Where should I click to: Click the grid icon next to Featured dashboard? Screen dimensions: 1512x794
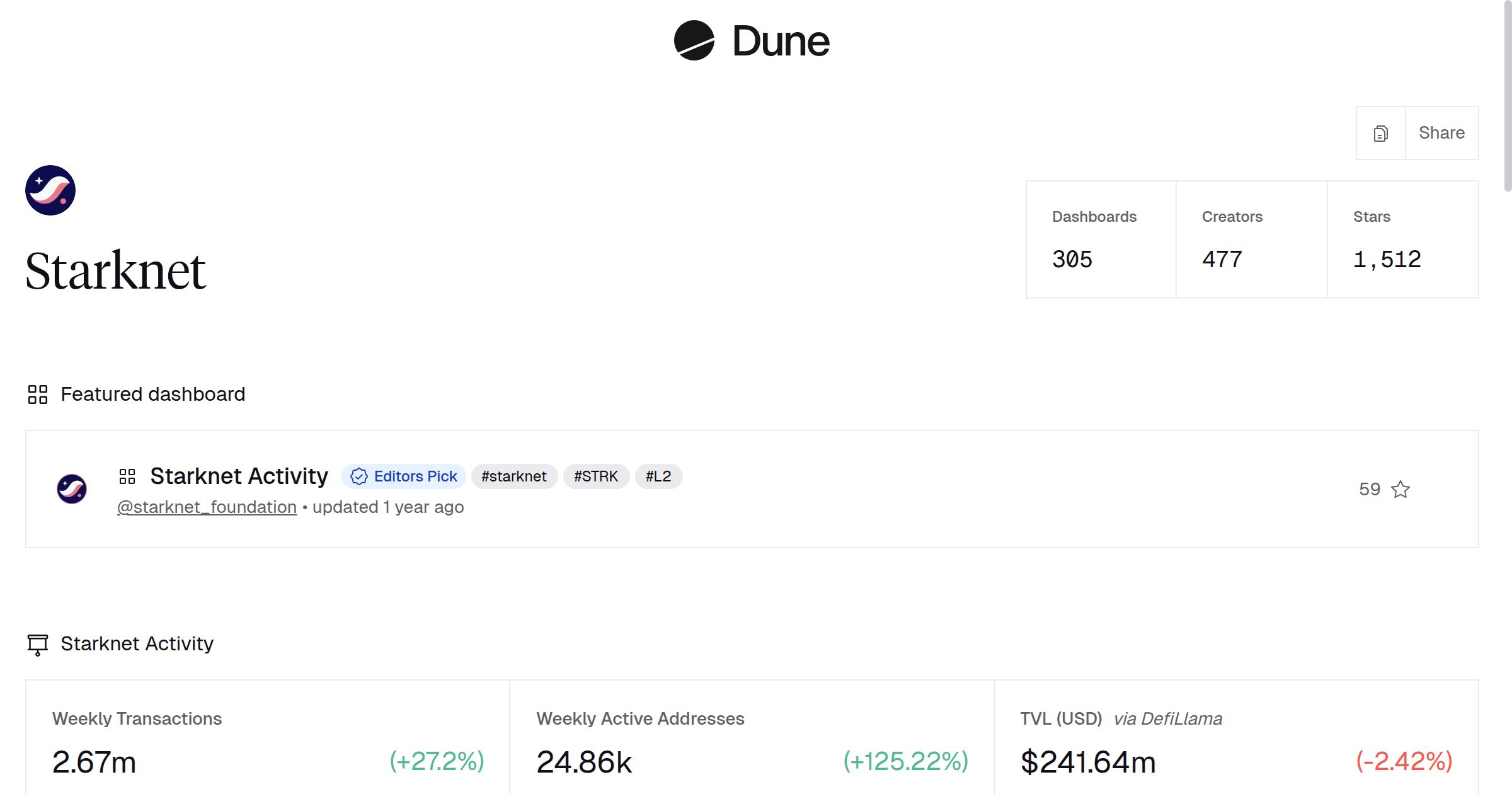[x=38, y=394]
